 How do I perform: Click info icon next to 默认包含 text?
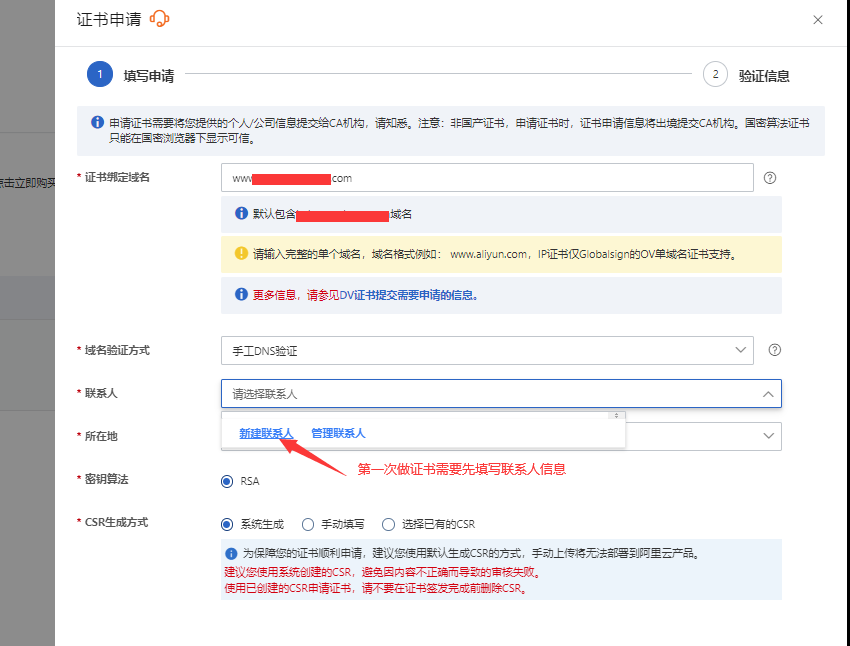pos(241,214)
